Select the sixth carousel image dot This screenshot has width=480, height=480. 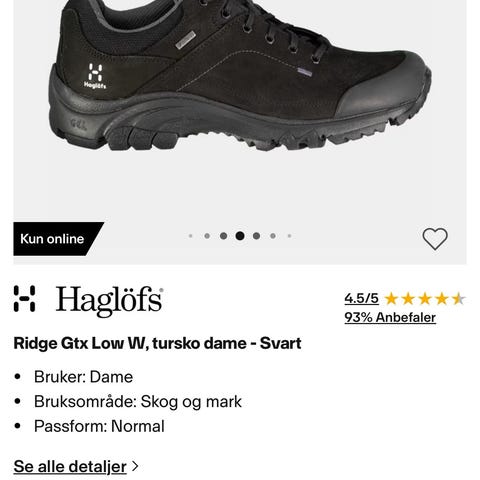tap(273, 236)
